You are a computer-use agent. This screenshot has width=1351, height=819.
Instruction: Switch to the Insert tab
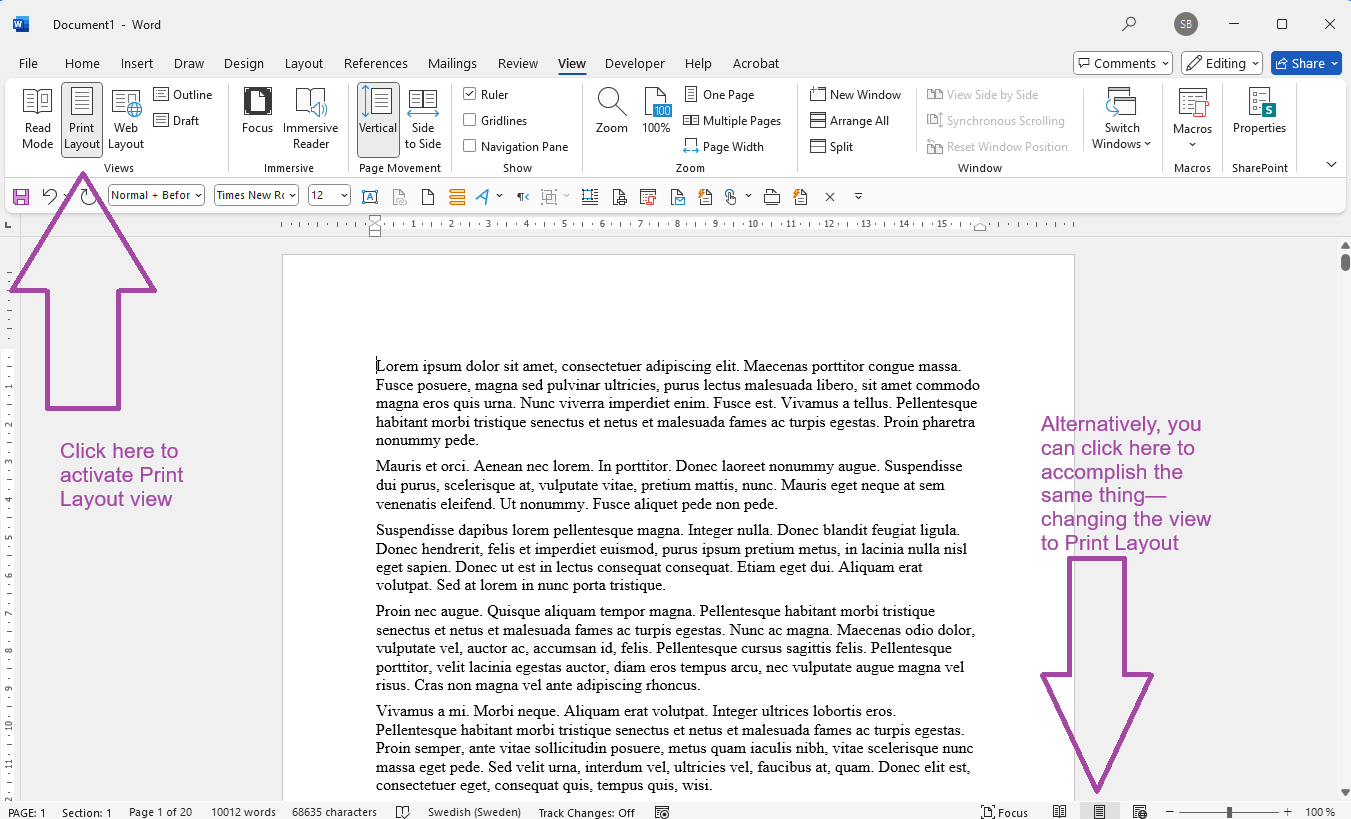(x=137, y=63)
